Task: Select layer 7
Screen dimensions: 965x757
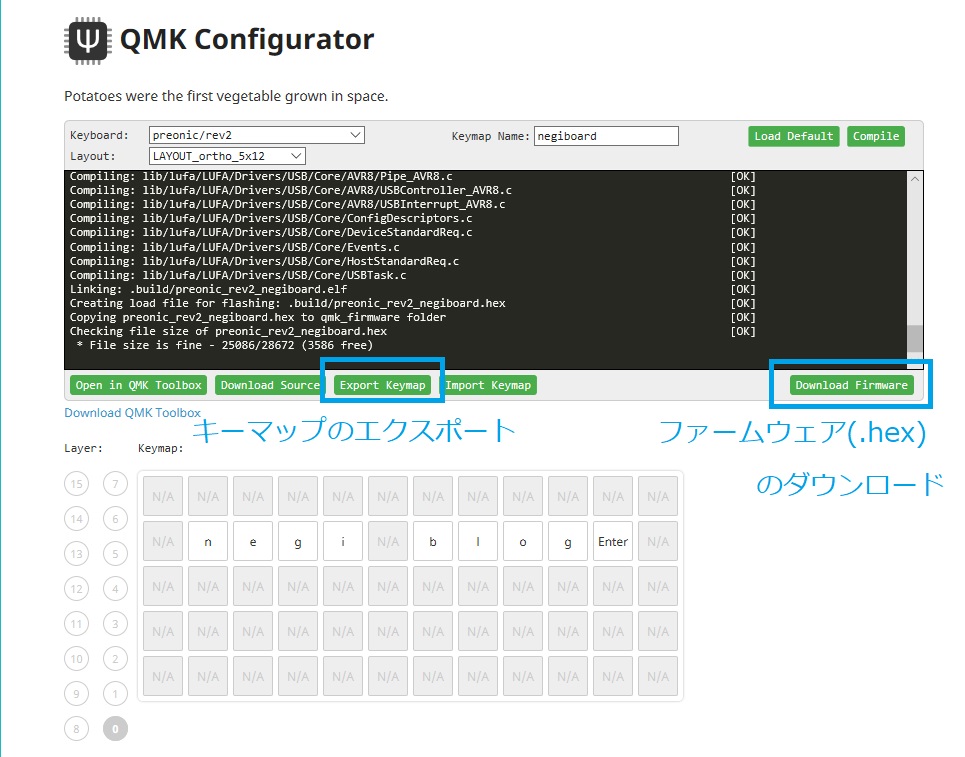Action: [x=115, y=484]
